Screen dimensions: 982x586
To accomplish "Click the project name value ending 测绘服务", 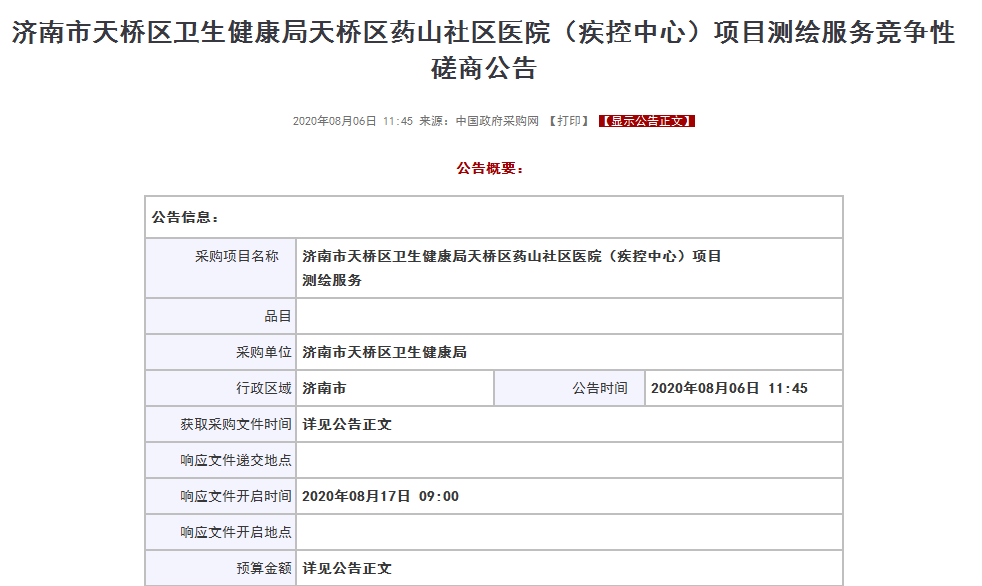I will (x=512, y=268).
